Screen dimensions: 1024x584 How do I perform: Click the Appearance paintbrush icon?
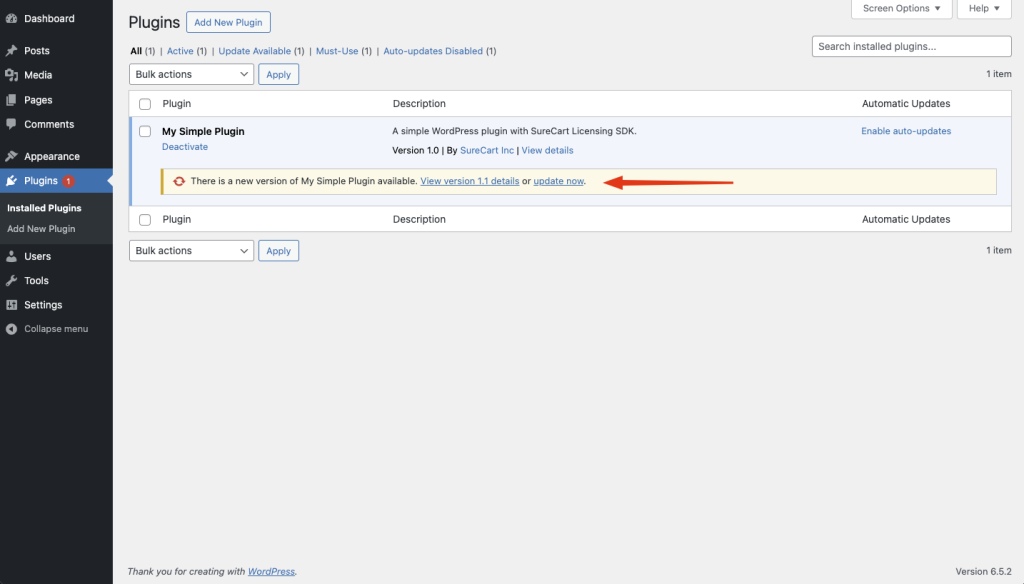[11, 157]
